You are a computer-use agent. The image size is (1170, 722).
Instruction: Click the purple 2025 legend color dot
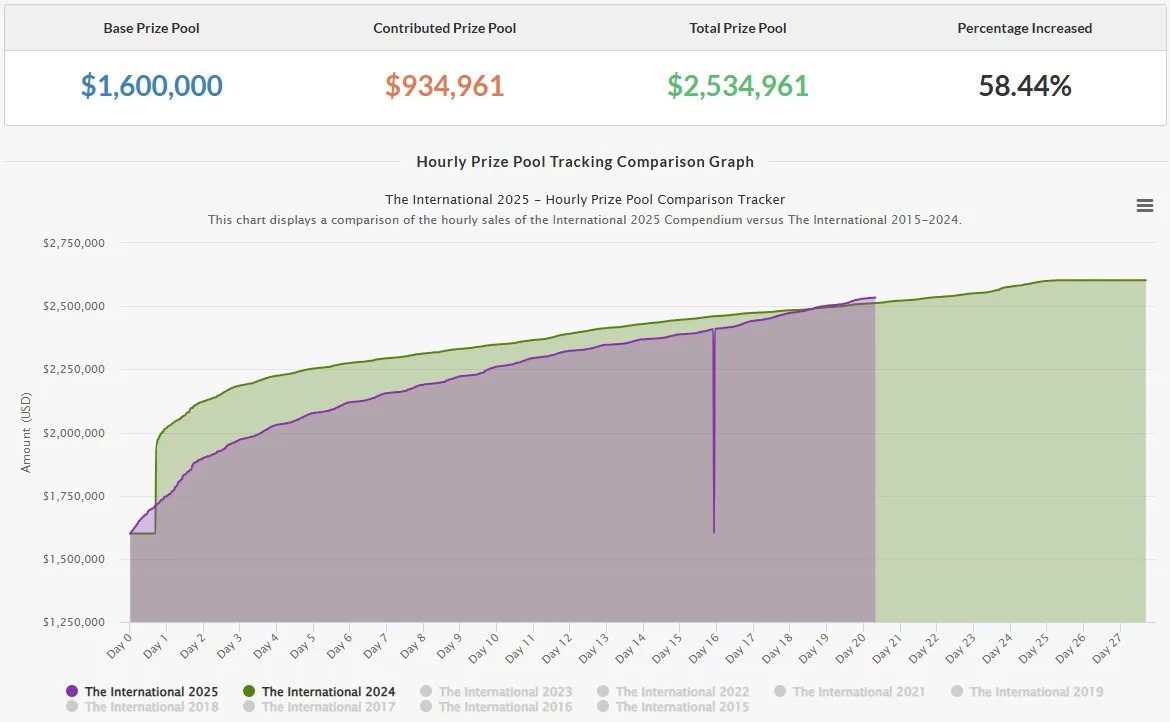(72, 691)
